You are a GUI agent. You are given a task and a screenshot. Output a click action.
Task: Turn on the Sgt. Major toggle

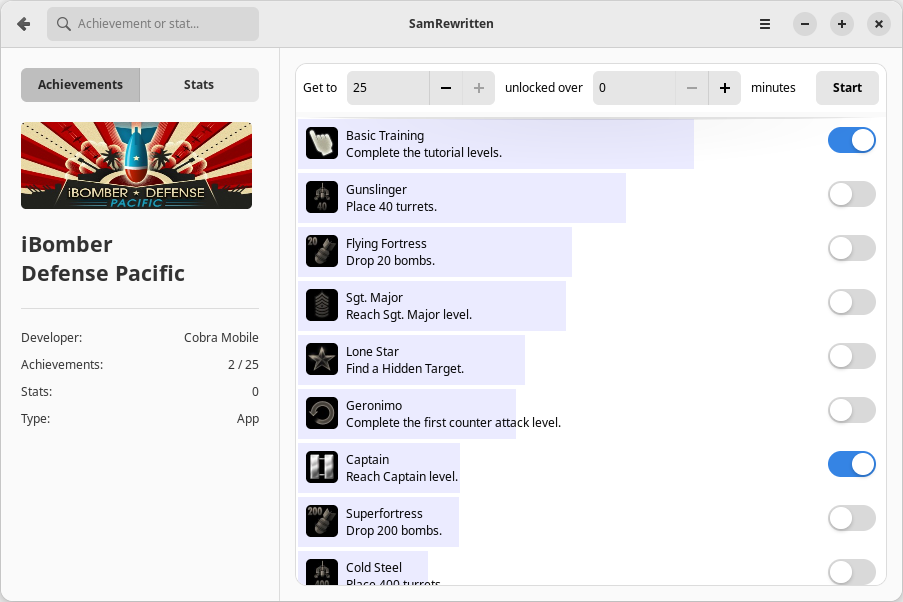click(852, 302)
